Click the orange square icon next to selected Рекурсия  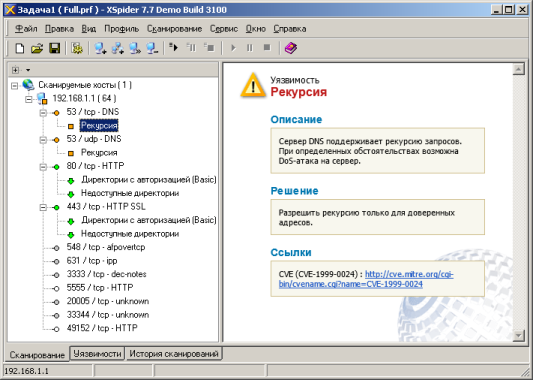point(71,126)
